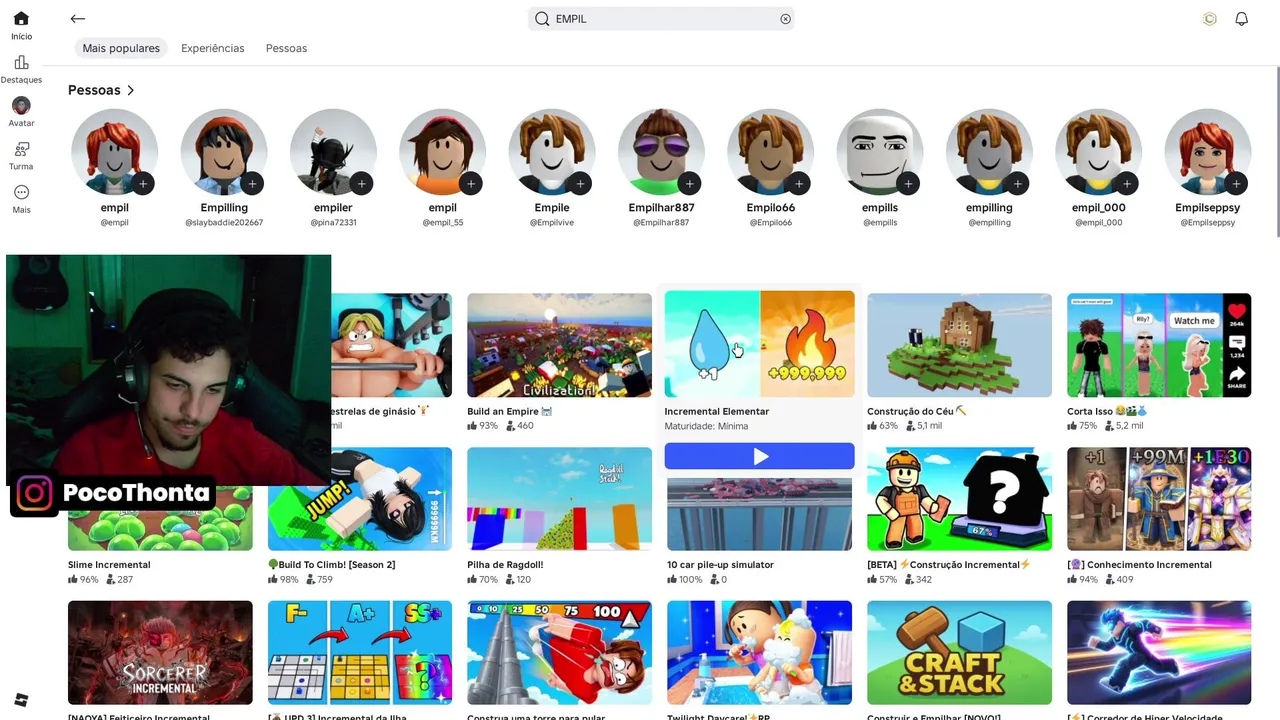Viewport: 1280px width, 720px height.
Task: Select the Mais populares tab
Action: [121, 48]
